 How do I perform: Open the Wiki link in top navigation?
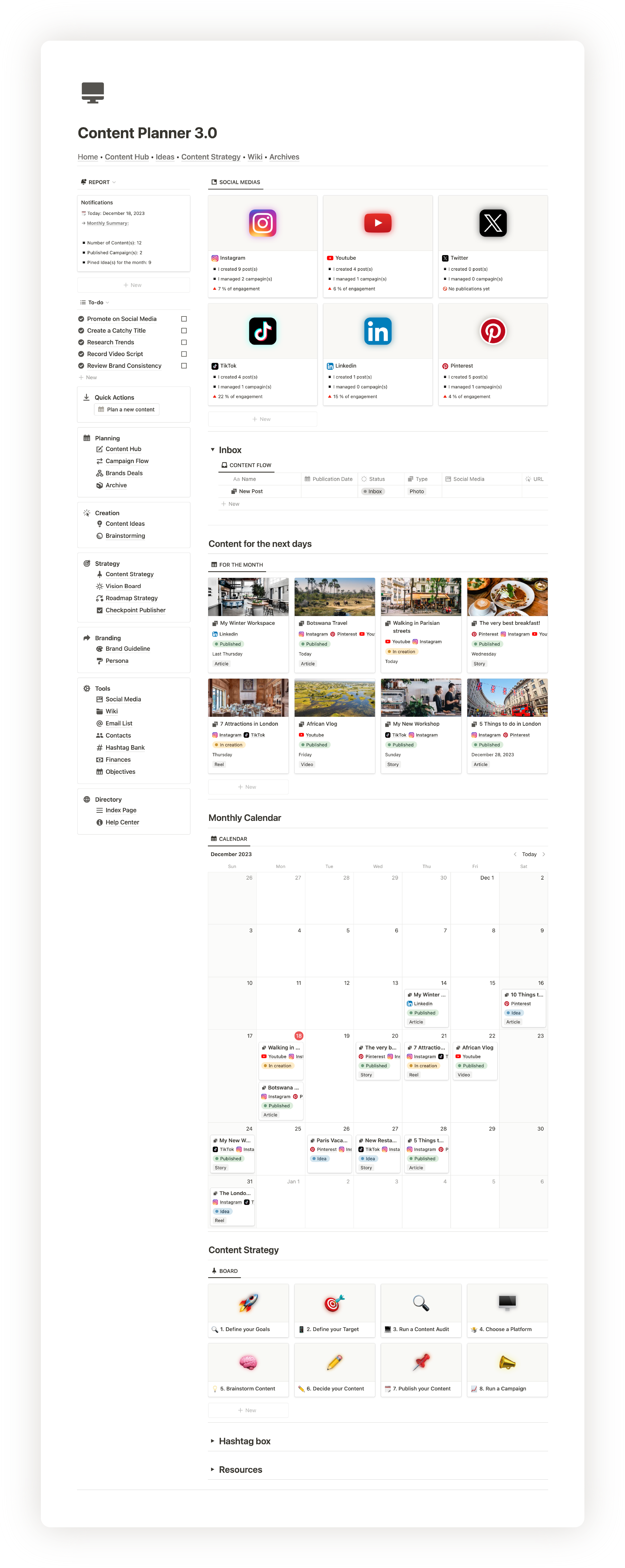point(255,157)
